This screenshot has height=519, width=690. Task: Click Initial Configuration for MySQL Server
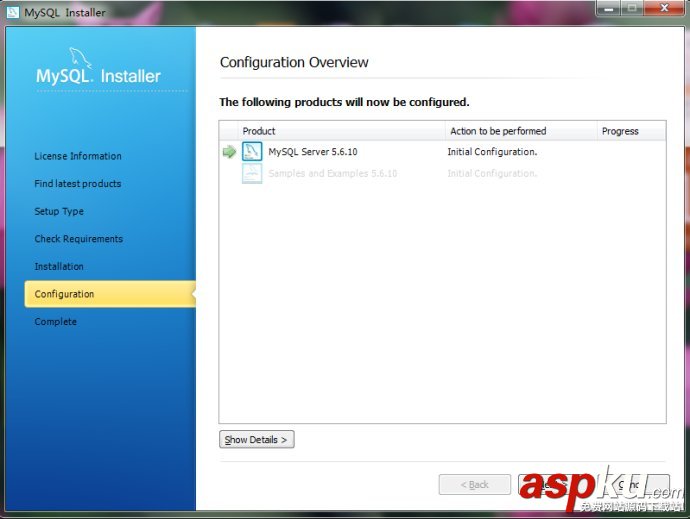click(492, 152)
